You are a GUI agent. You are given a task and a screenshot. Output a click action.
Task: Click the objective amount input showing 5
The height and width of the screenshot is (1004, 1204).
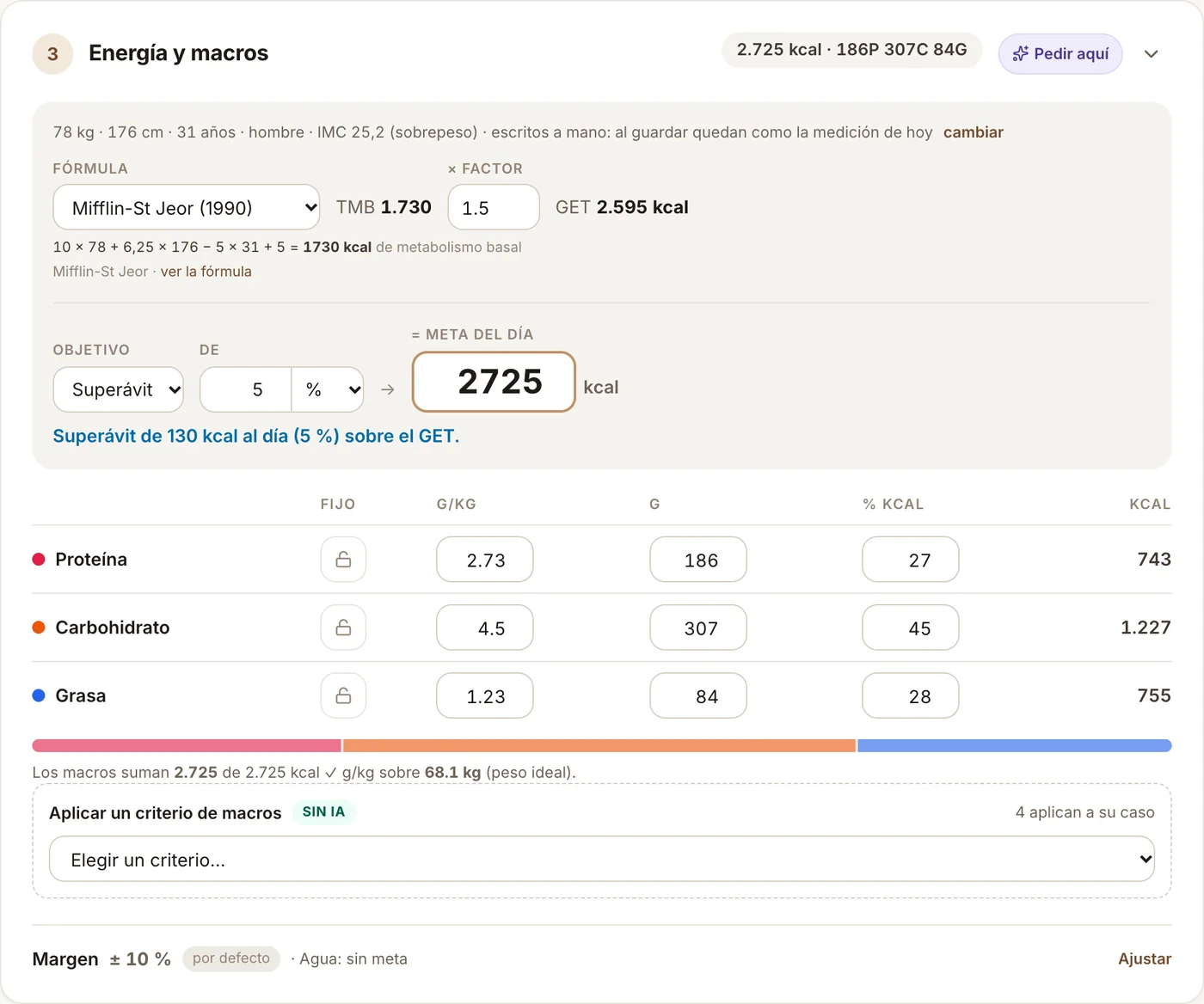pos(246,389)
